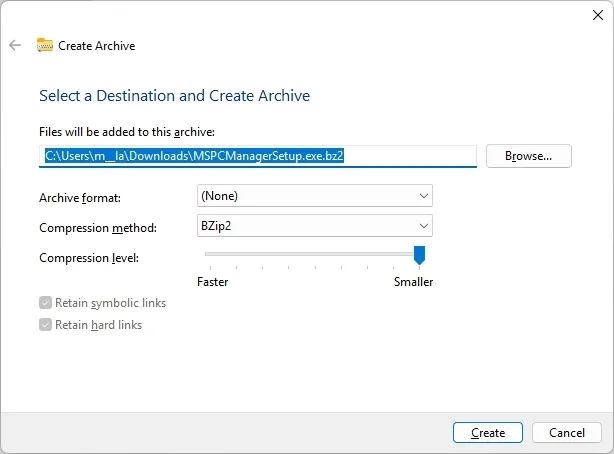
Task: Click the Faster label under the slider
Action: click(x=213, y=282)
